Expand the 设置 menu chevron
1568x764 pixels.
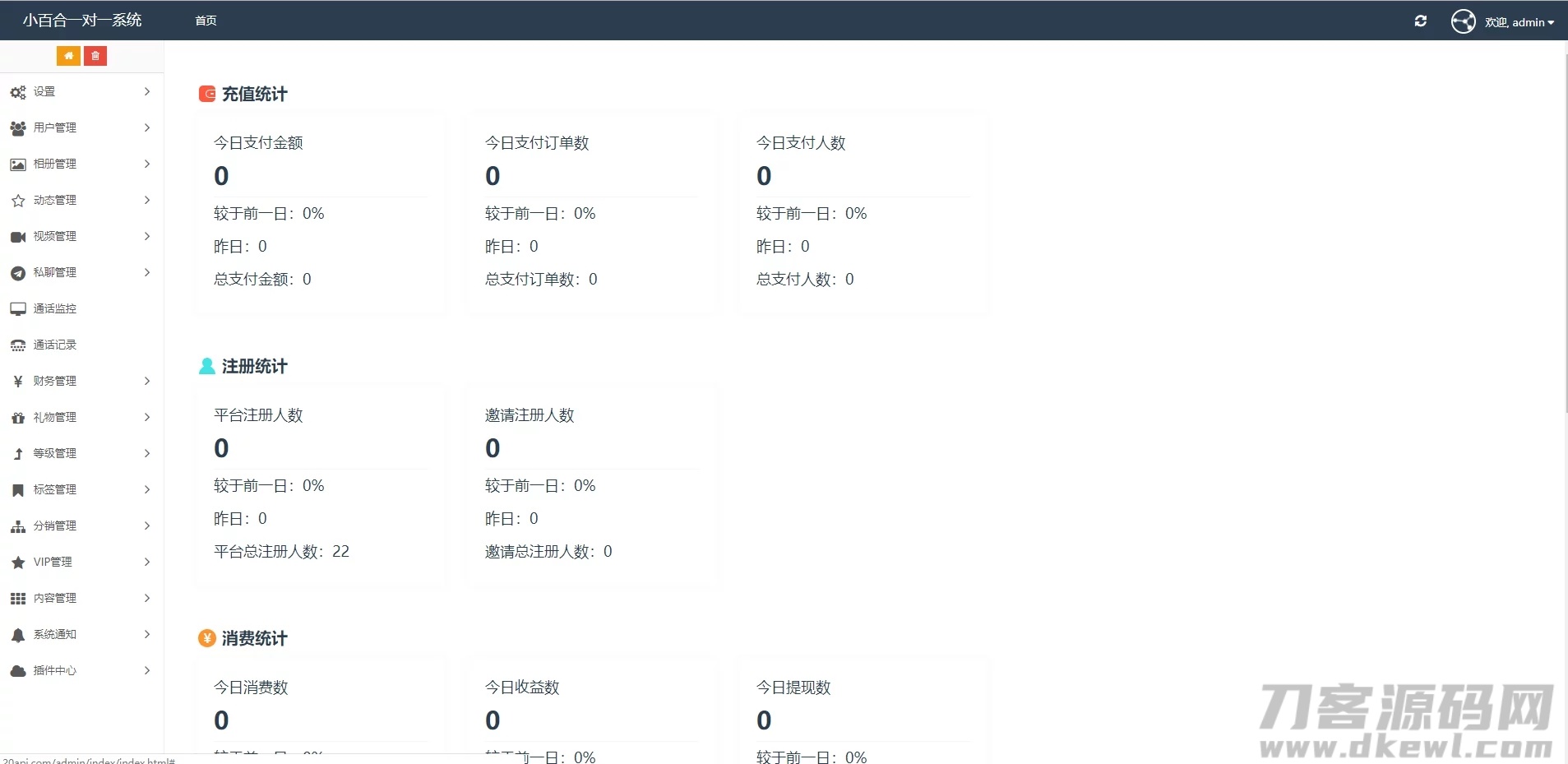tap(147, 91)
